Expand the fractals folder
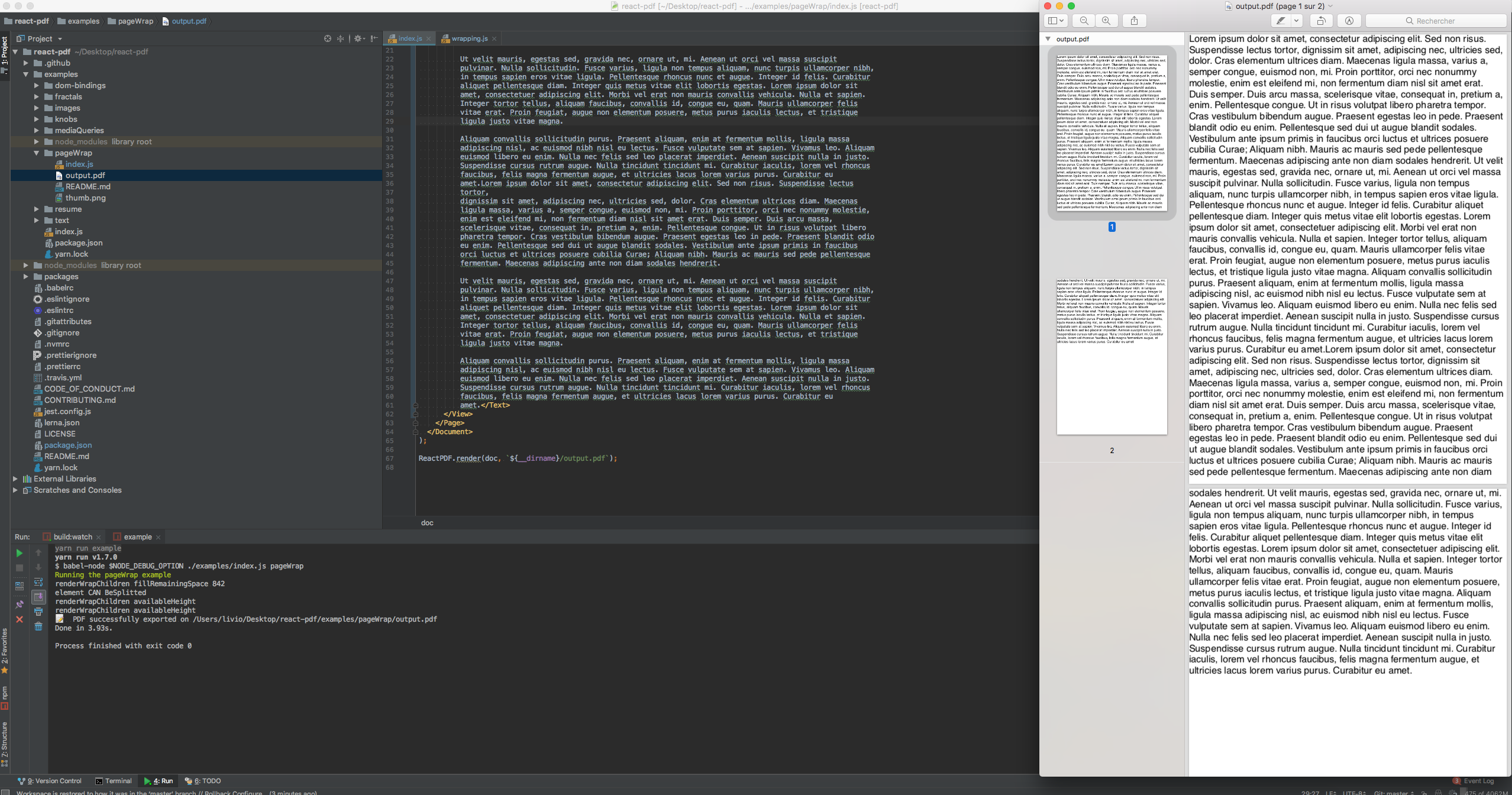 point(37,96)
